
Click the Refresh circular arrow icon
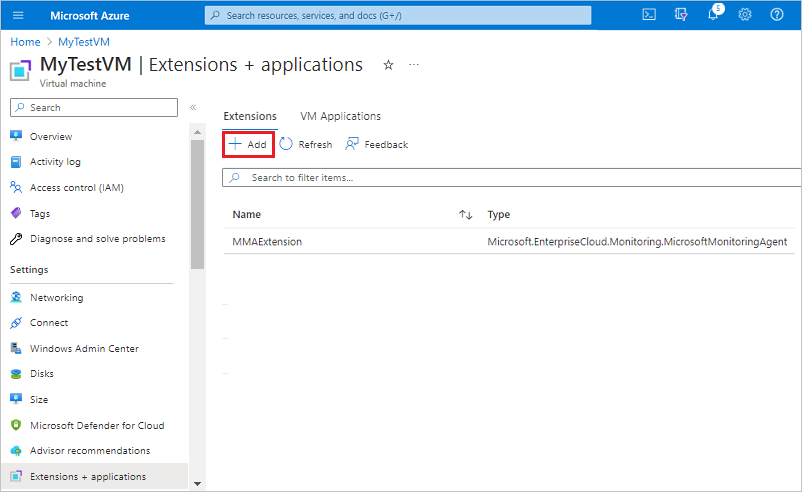tap(286, 144)
